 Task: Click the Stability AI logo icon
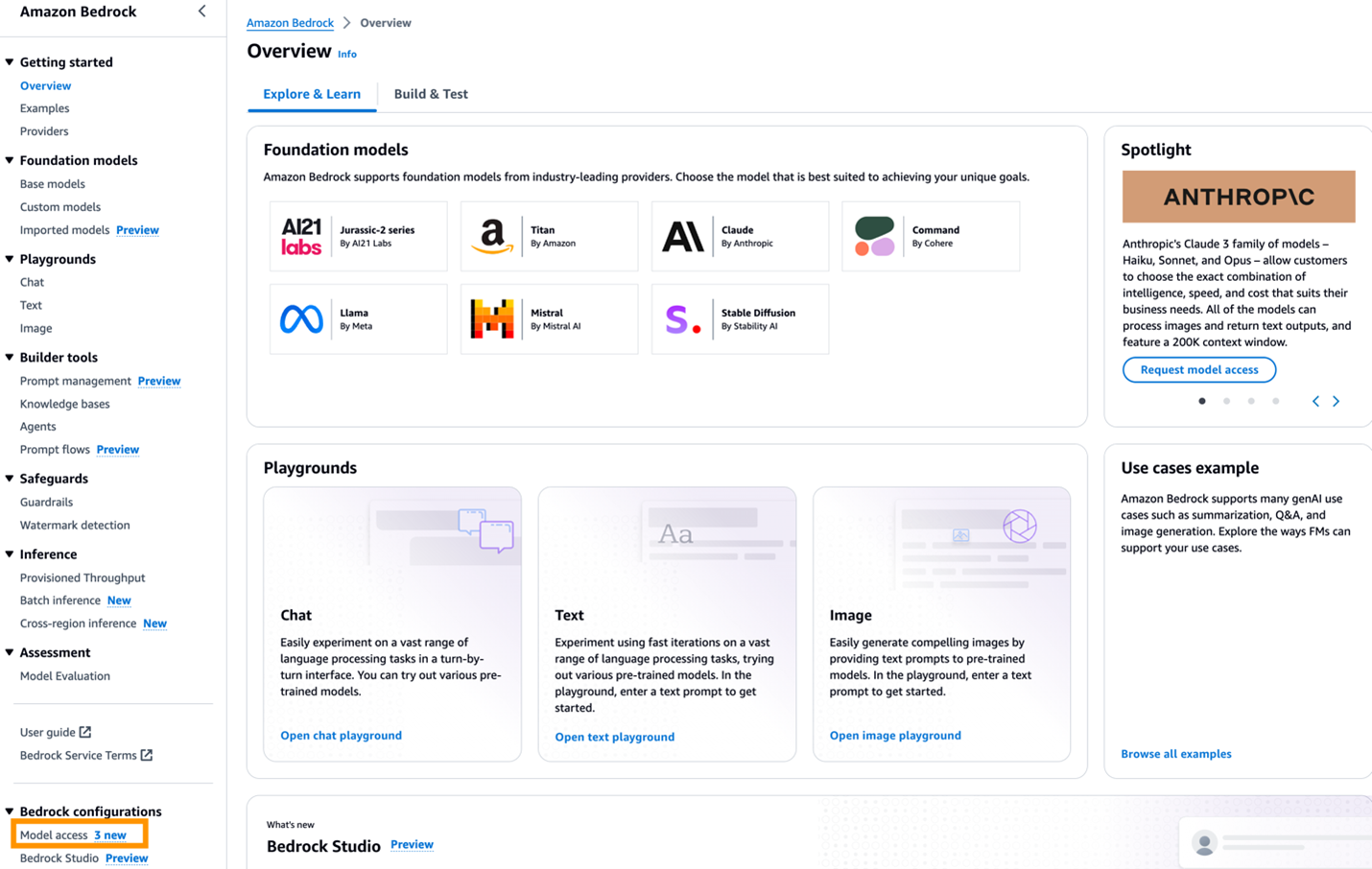pos(682,318)
